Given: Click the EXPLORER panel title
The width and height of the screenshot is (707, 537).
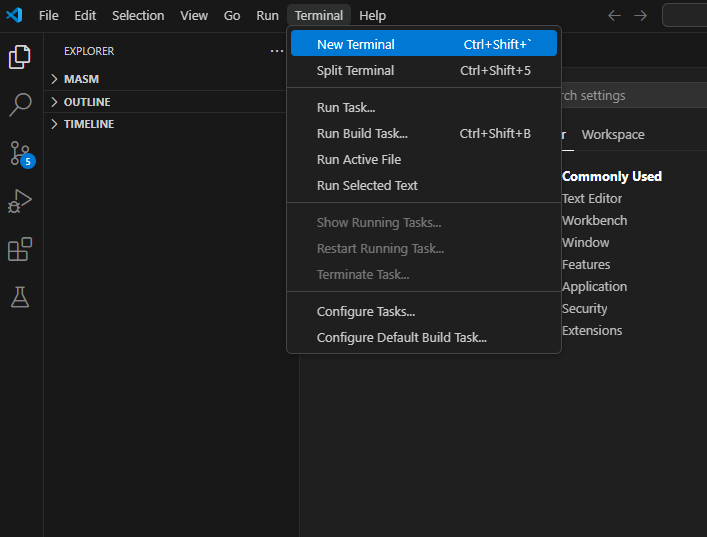Looking at the screenshot, I should 89,51.
